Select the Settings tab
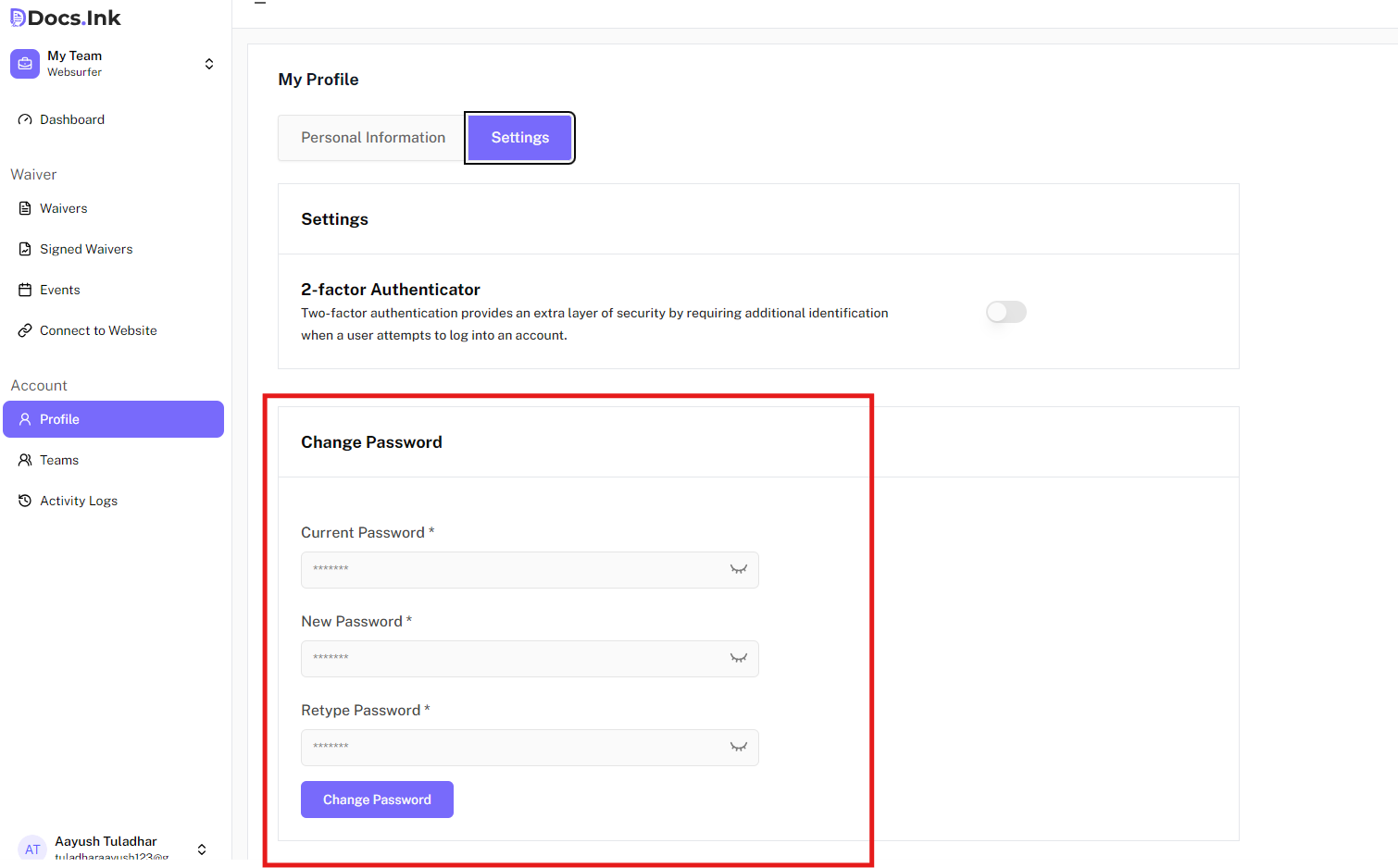The height and width of the screenshot is (868, 1398). pyautogui.click(x=519, y=138)
